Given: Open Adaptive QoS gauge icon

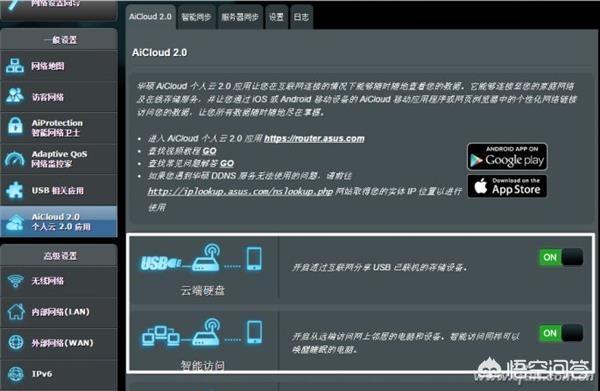Looking at the screenshot, I should click(15, 158).
